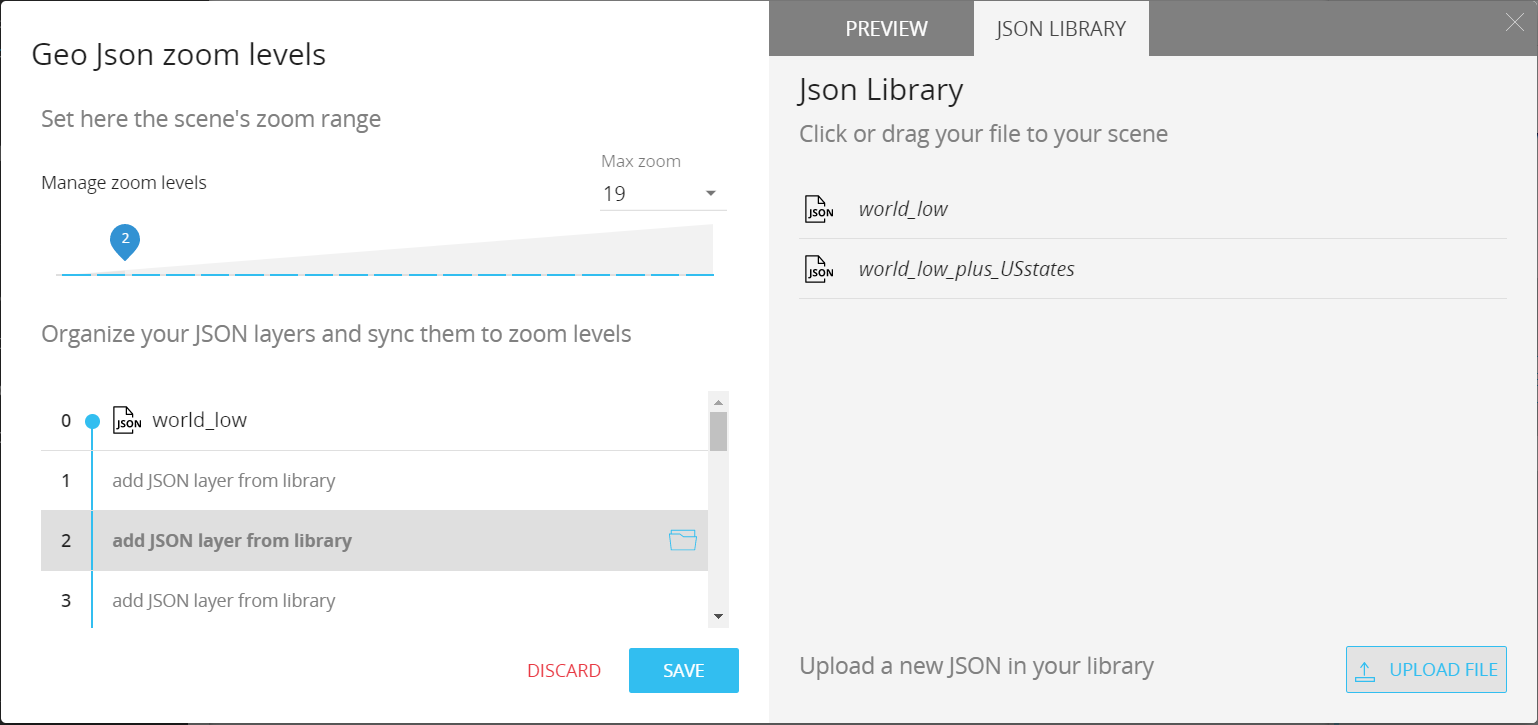Image resolution: width=1538 pixels, height=725 pixels.
Task: Click the Max zoom dropdown arrow
Action: [711, 193]
